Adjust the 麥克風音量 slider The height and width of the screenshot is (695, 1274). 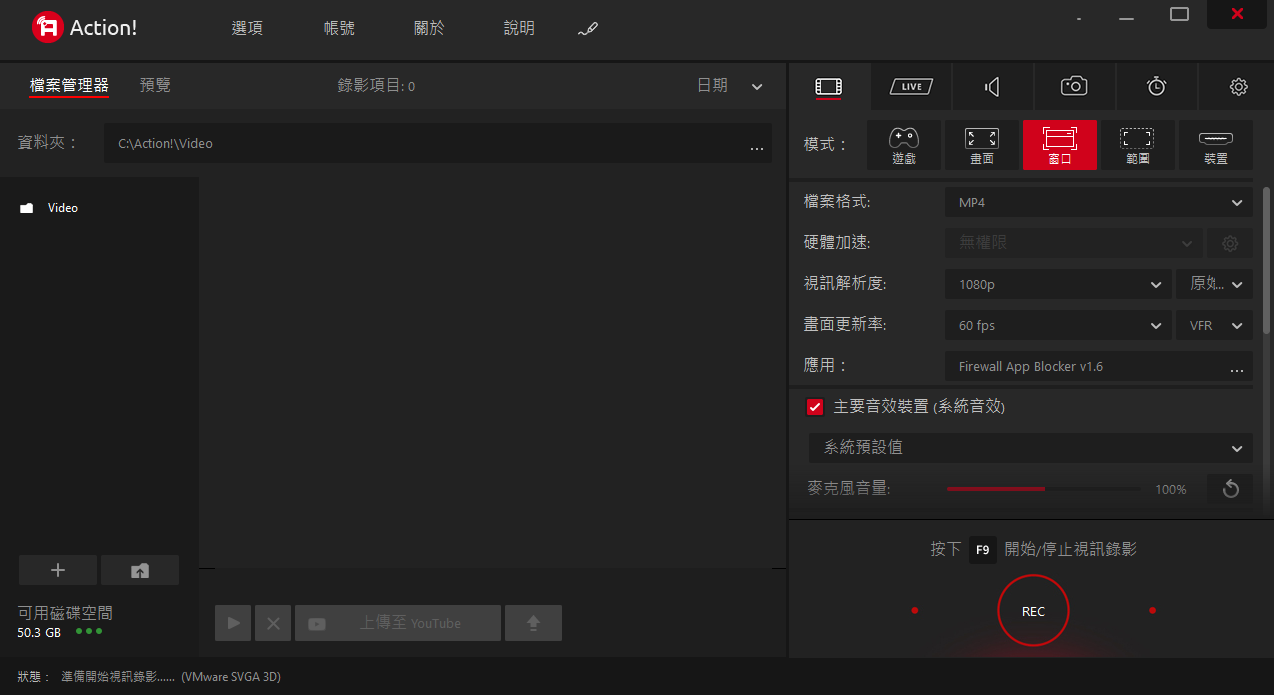click(1042, 489)
